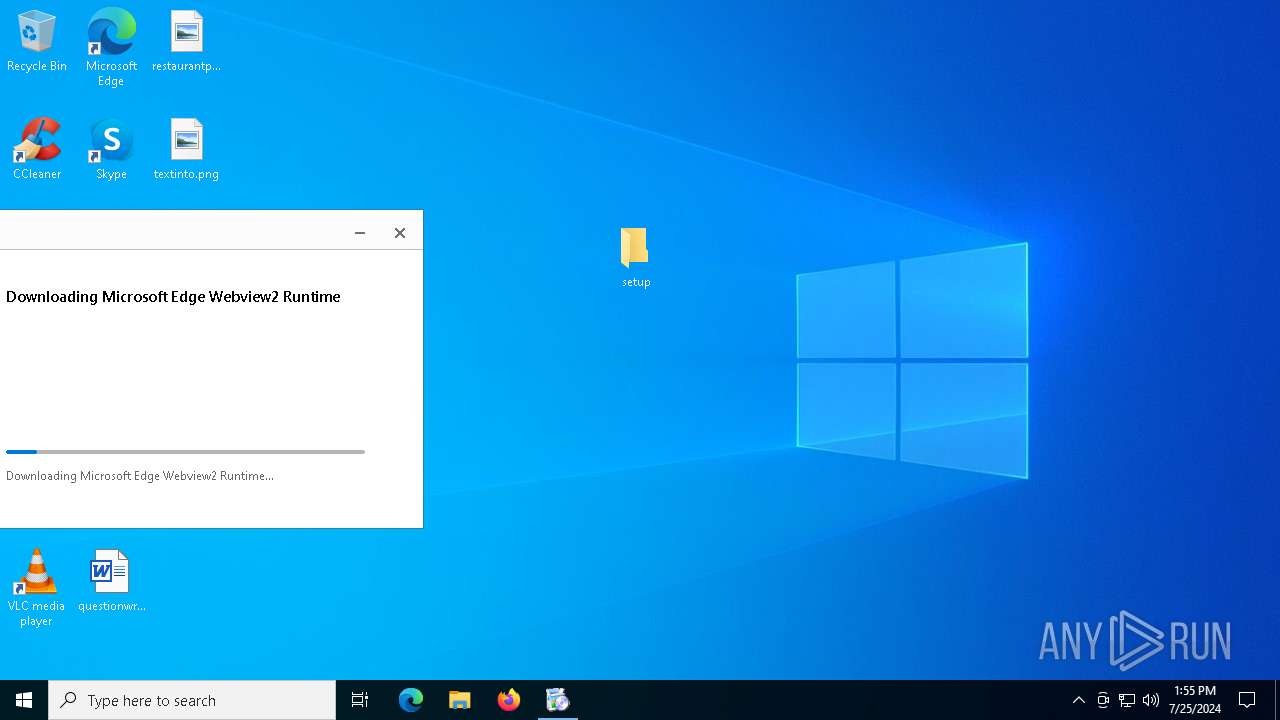Image resolution: width=1280 pixels, height=720 pixels.
Task: Select the CCleaner desktop shortcut
Action: point(37,150)
